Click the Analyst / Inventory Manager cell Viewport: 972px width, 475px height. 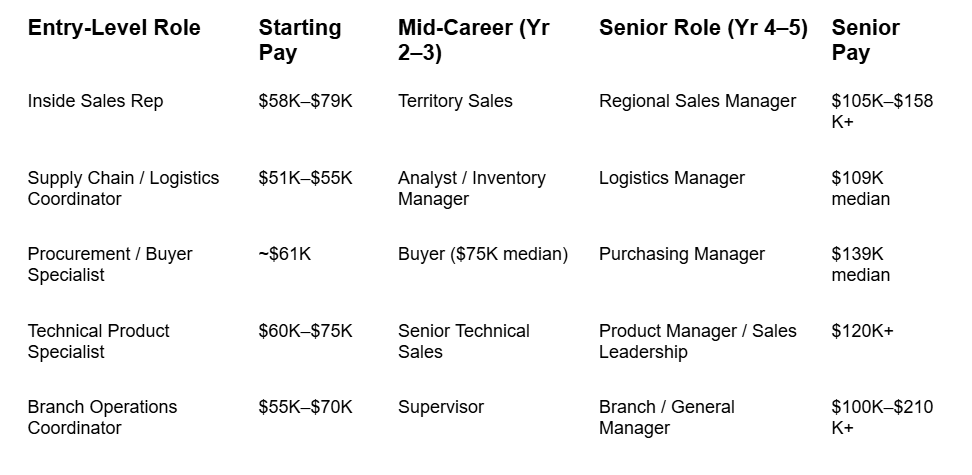(x=472, y=189)
